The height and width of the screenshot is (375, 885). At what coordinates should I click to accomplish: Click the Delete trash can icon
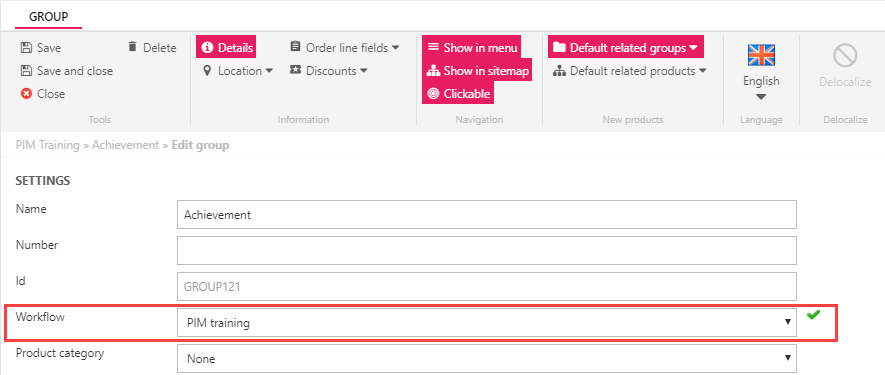132,47
